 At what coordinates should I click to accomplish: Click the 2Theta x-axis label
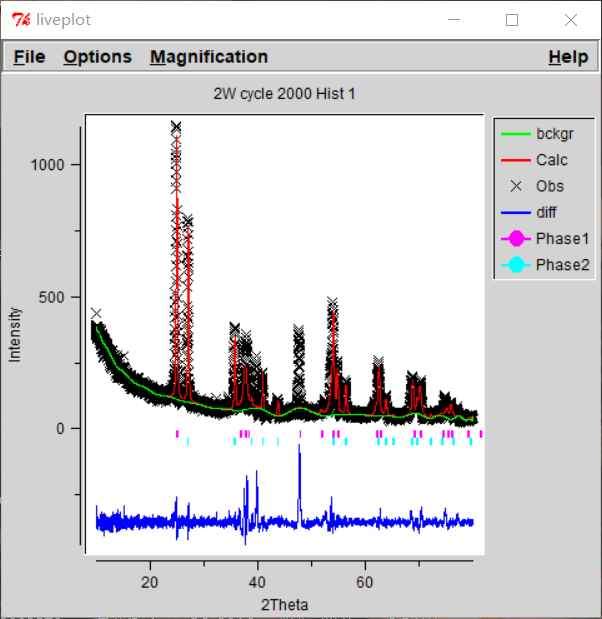coord(284,604)
